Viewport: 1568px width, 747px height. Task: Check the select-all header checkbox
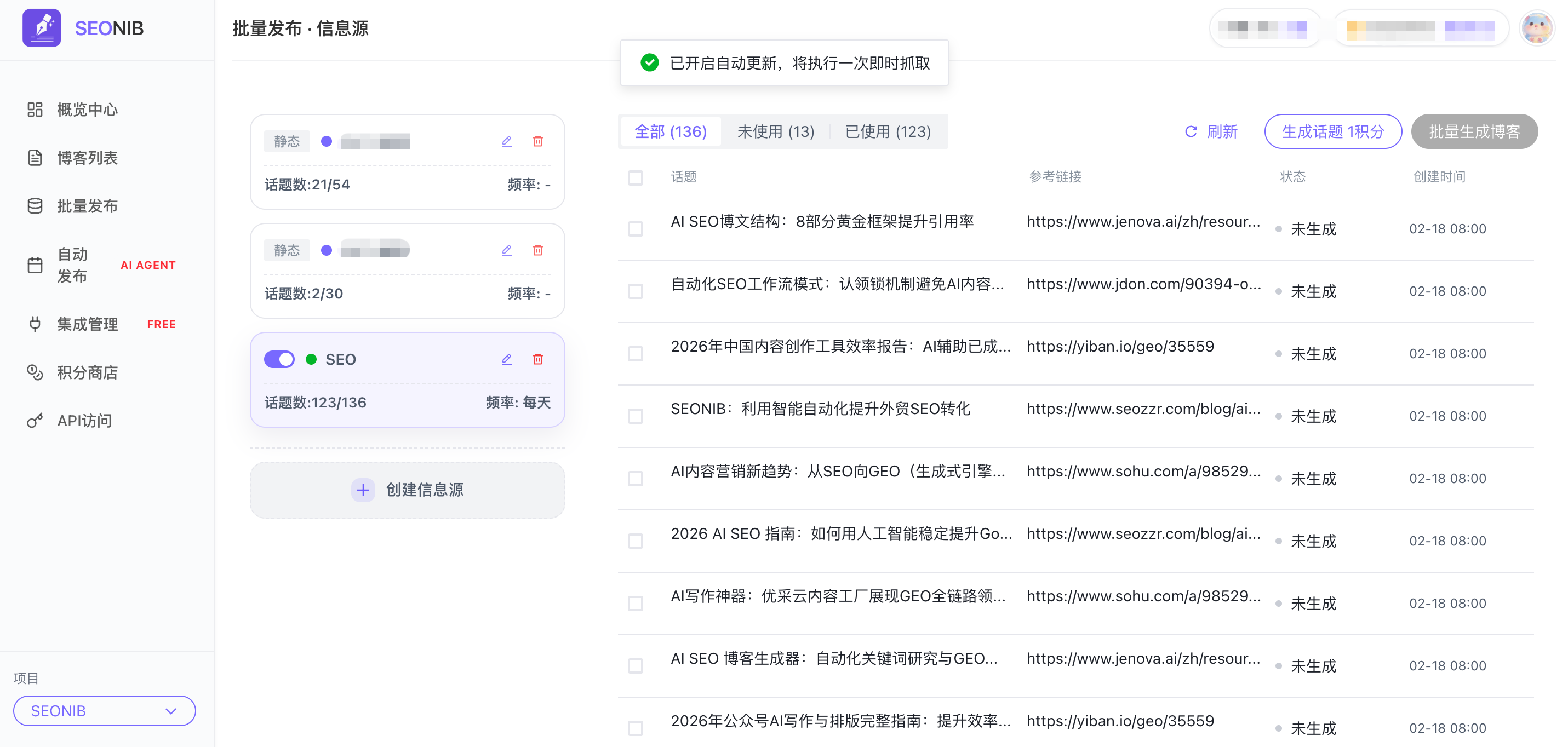(636, 177)
